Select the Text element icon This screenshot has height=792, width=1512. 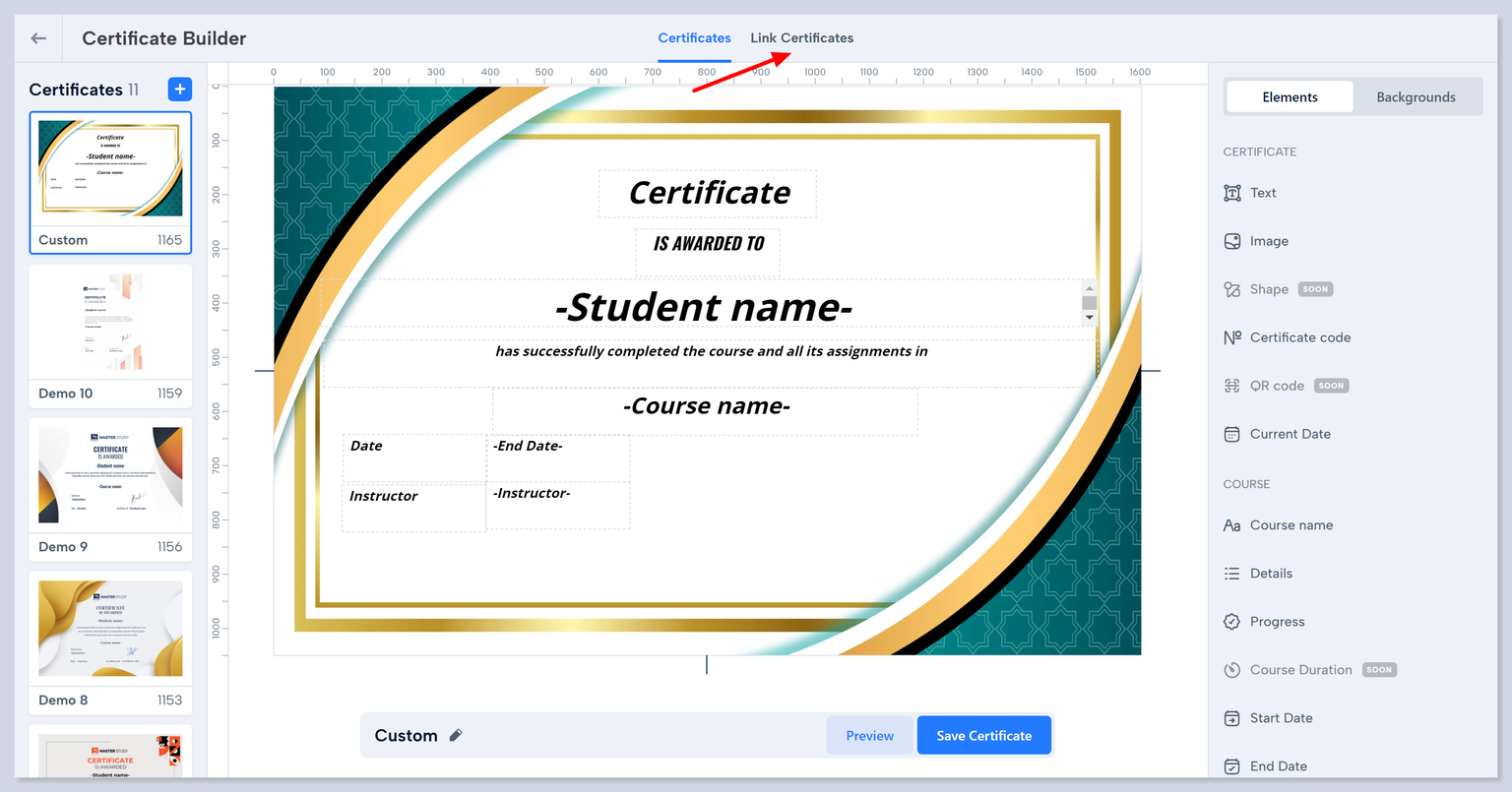click(x=1231, y=193)
